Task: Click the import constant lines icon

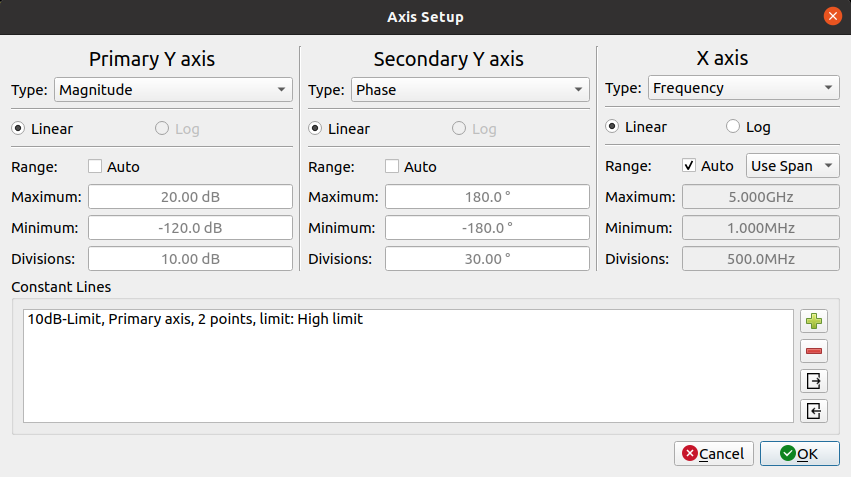Action: tap(814, 410)
